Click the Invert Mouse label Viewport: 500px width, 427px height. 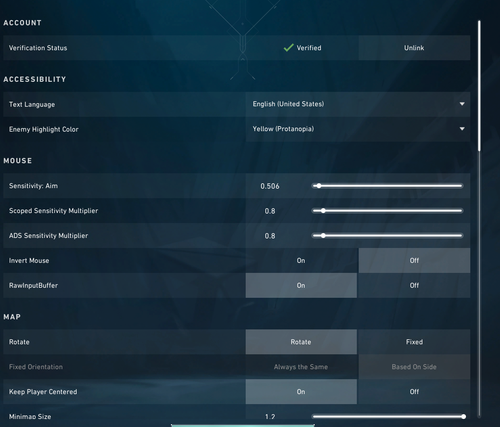pyautogui.click(x=29, y=261)
